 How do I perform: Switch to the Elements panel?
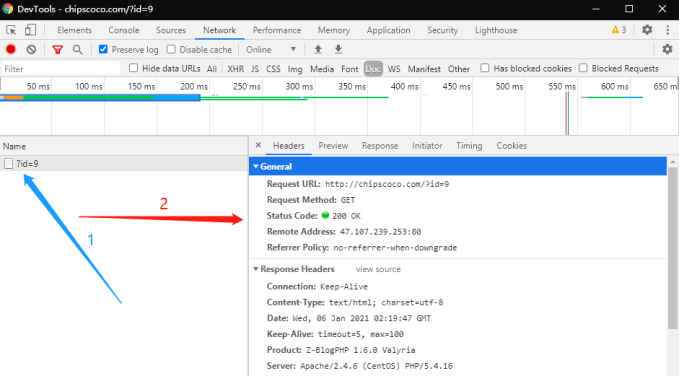click(74, 30)
